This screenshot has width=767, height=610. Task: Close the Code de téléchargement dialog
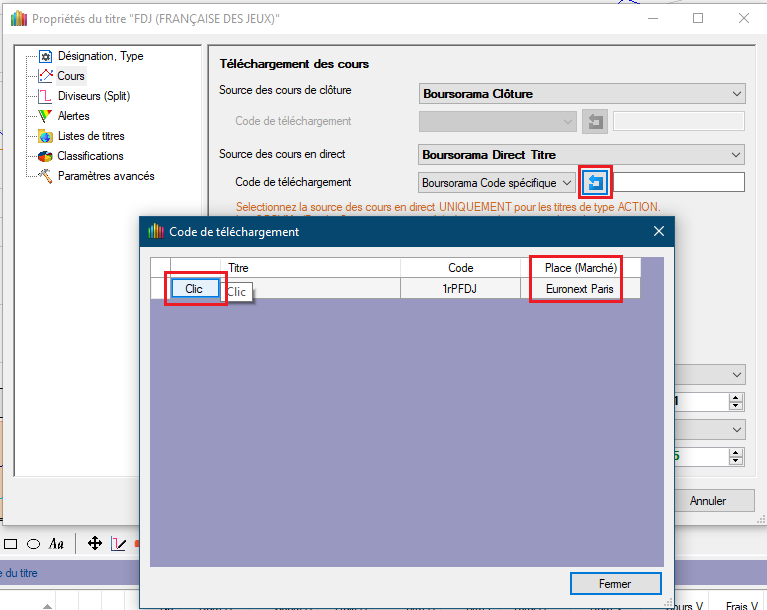659,232
